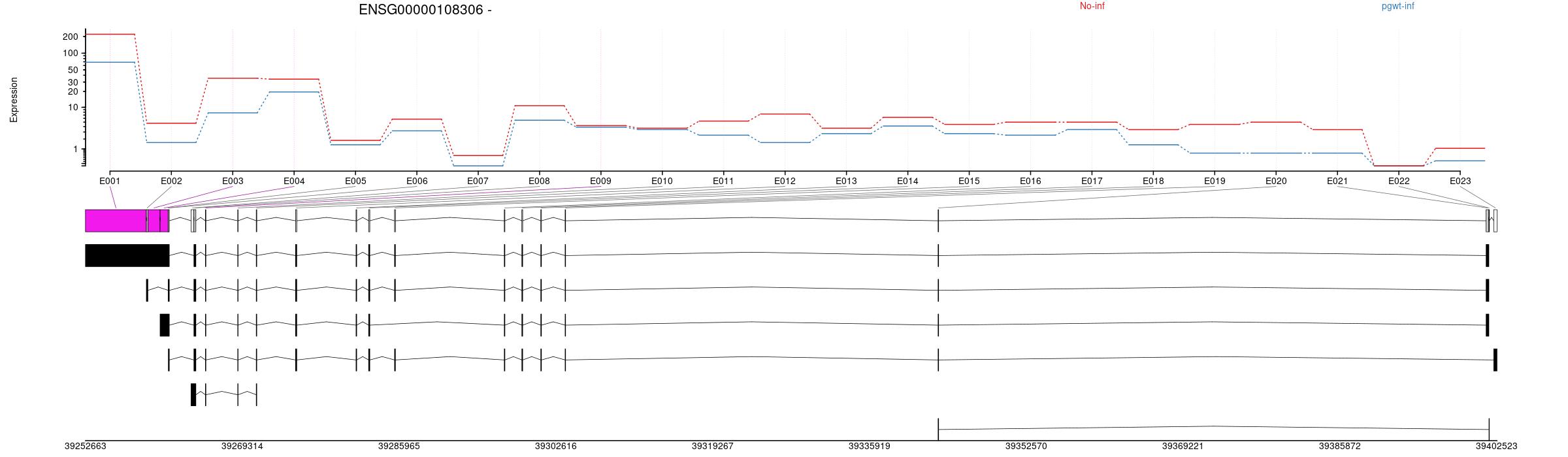Click genomic coordinate 39302616
The image size is (1568, 457).
tap(555, 447)
